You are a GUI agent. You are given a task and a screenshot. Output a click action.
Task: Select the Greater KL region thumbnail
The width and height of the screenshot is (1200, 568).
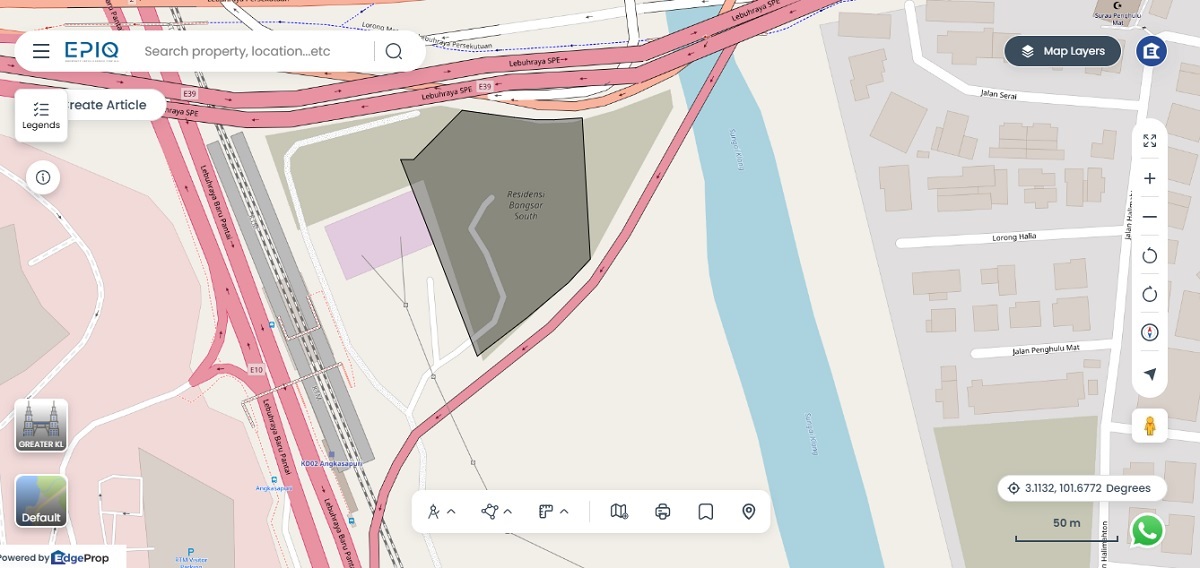(41, 425)
